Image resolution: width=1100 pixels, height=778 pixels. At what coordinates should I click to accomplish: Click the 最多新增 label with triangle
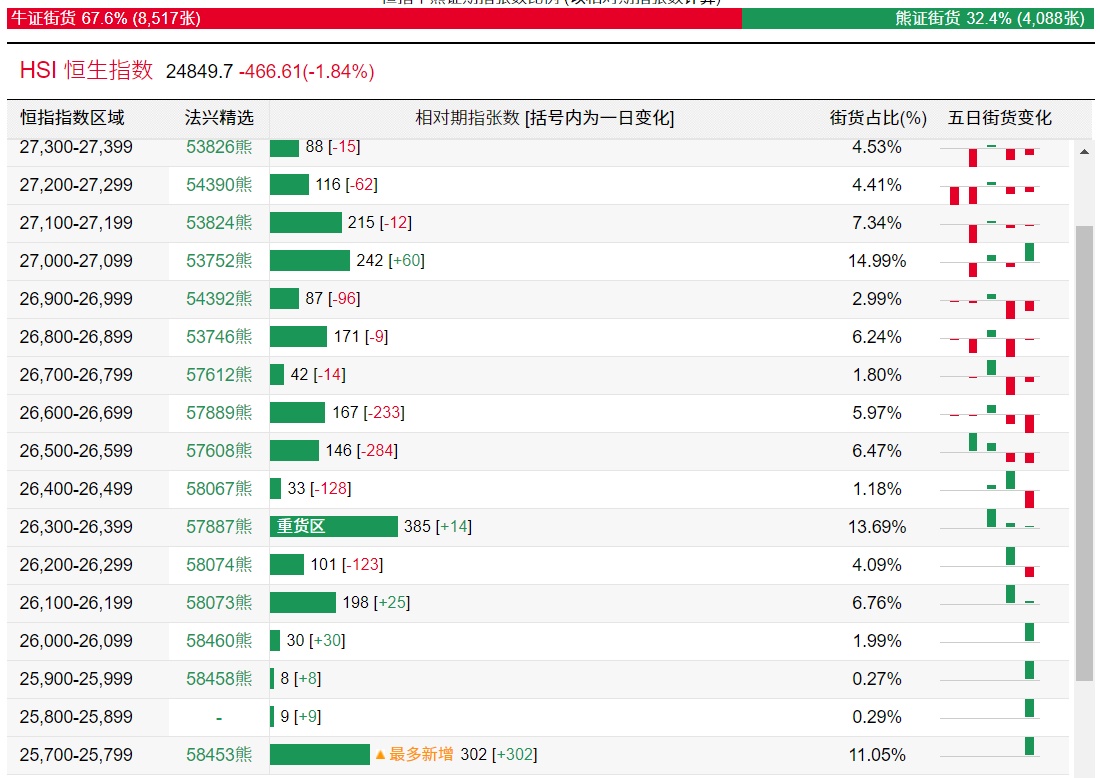coord(415,755)
